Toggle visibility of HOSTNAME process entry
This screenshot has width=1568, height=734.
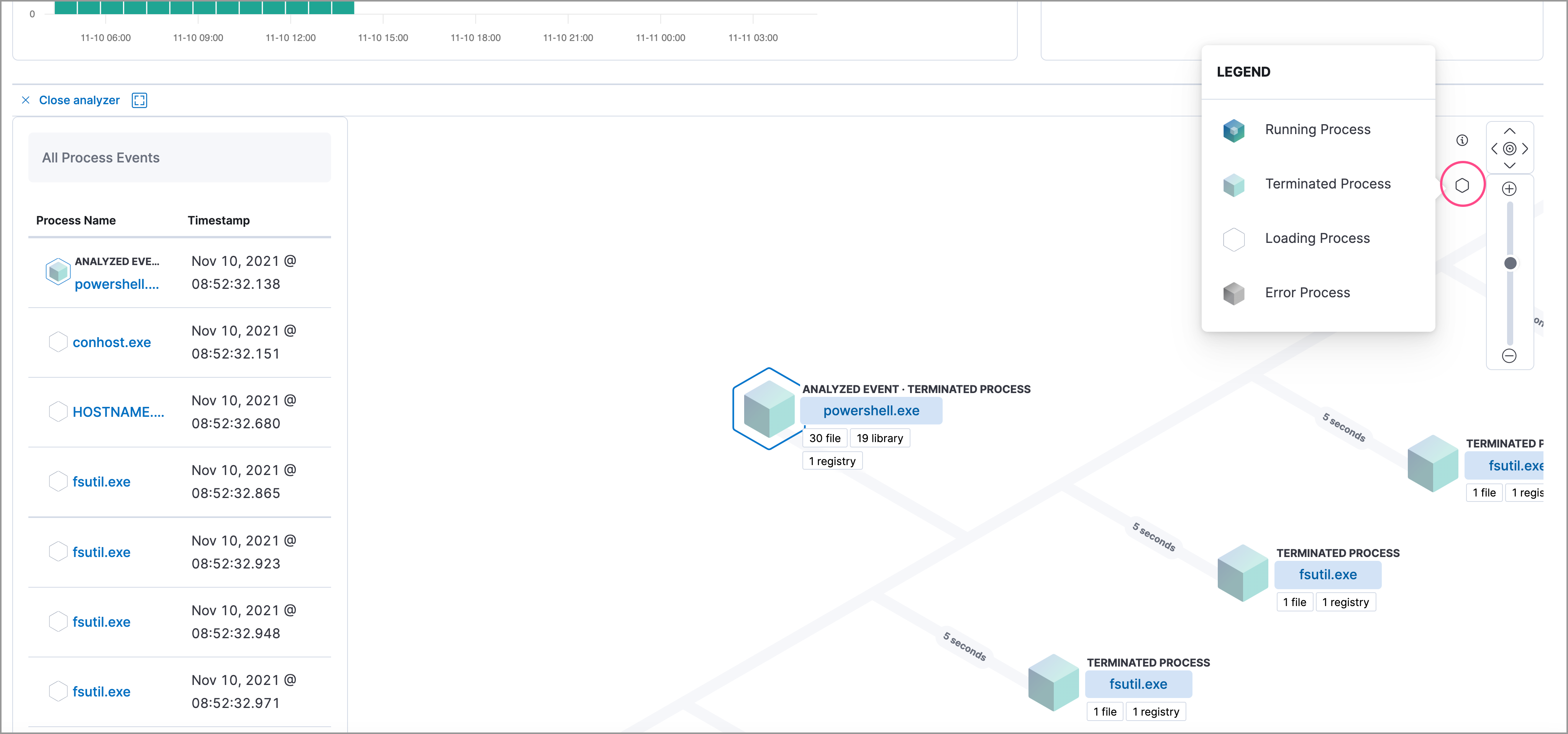click(x=58, y=411)
